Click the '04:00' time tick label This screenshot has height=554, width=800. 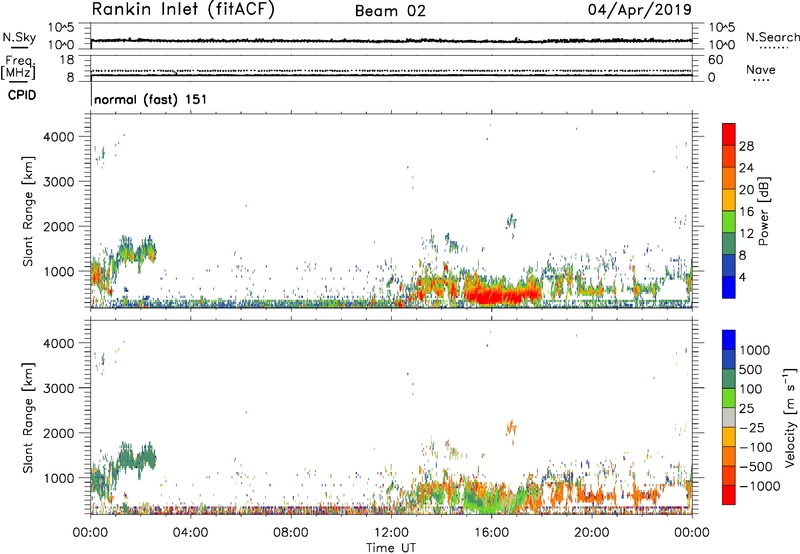pos(190,533)
